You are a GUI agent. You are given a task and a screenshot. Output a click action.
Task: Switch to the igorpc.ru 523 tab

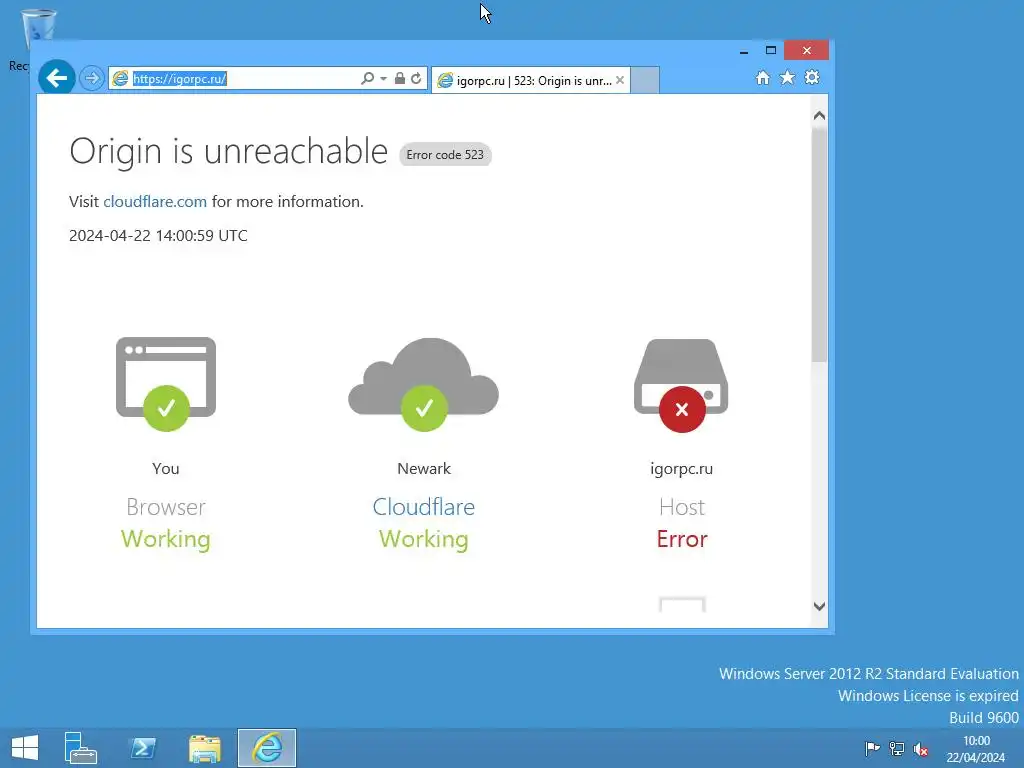pos(530,80)
